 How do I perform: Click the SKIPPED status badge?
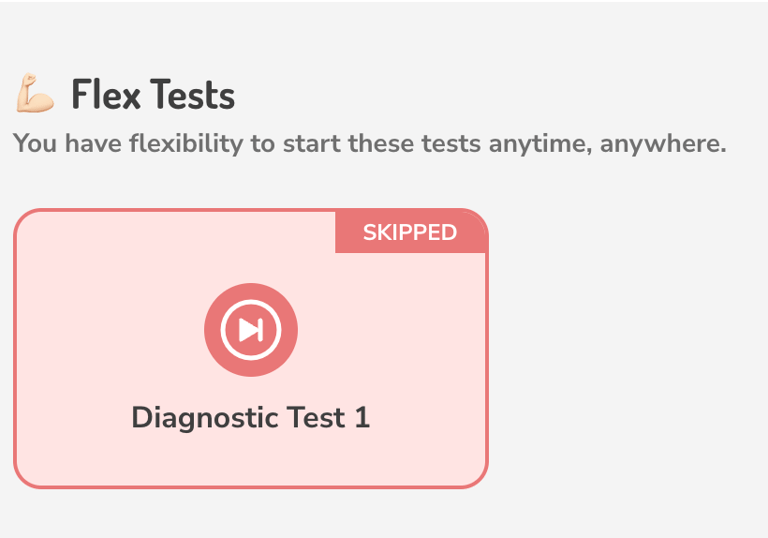410,232
